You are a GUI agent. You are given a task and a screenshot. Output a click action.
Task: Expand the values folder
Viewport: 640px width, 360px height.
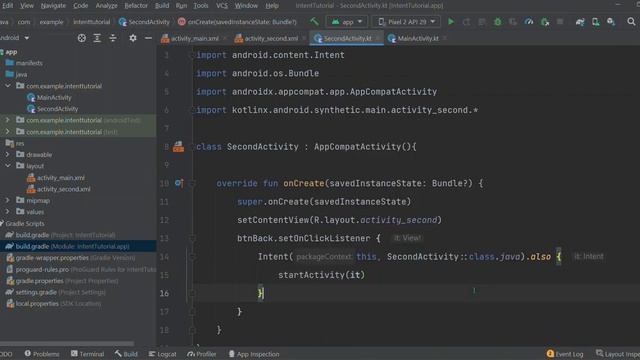tap(7, 211)
